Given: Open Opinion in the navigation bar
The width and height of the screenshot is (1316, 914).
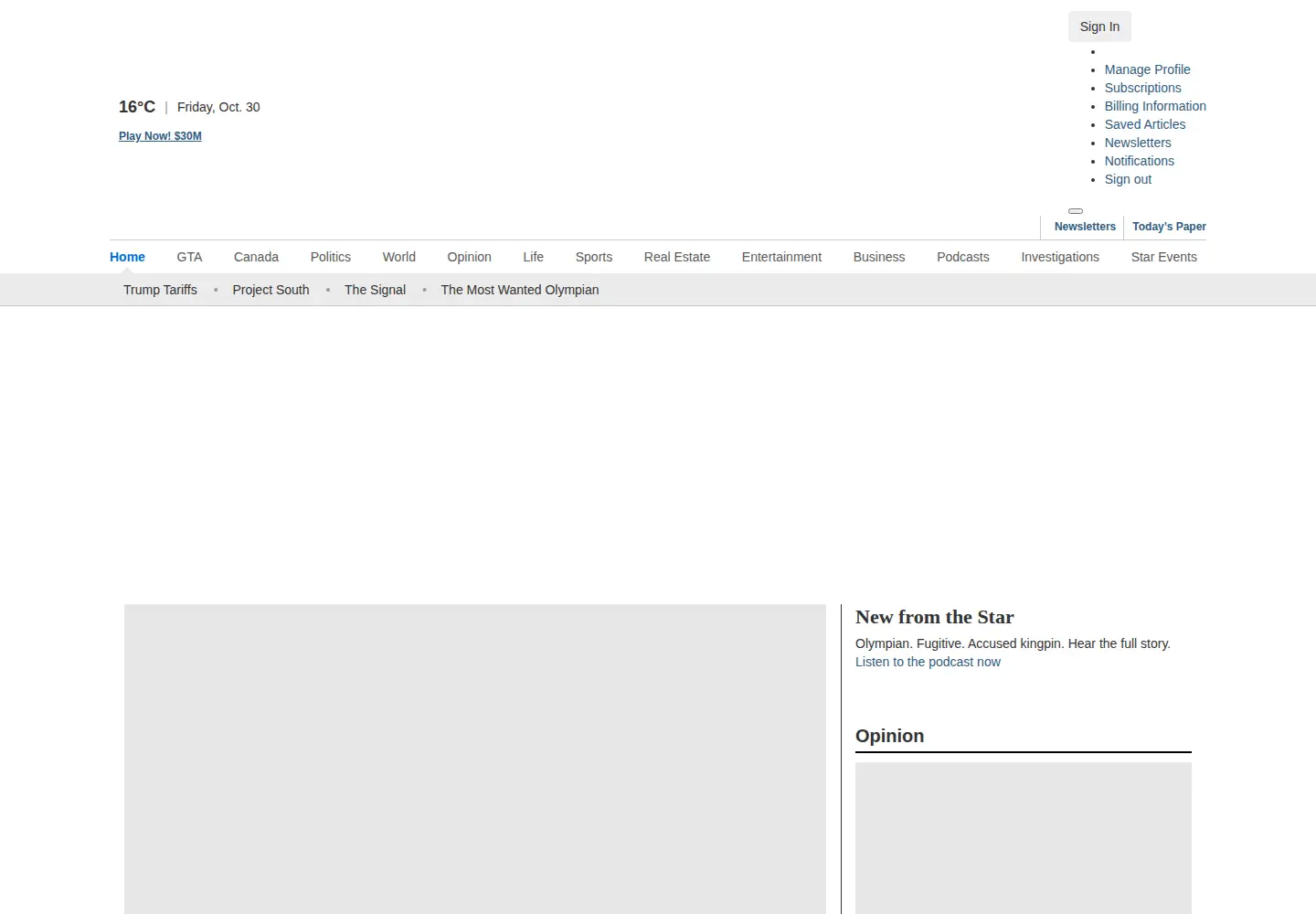Looking at the screenshot, I should [x=469, y=257].
